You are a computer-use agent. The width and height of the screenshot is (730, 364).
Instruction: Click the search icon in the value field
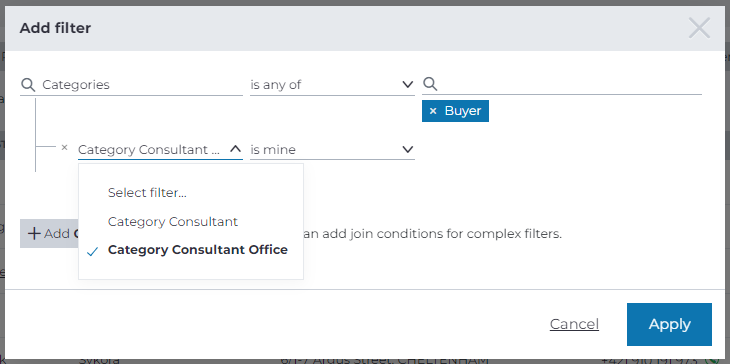(x=431, y=84)
